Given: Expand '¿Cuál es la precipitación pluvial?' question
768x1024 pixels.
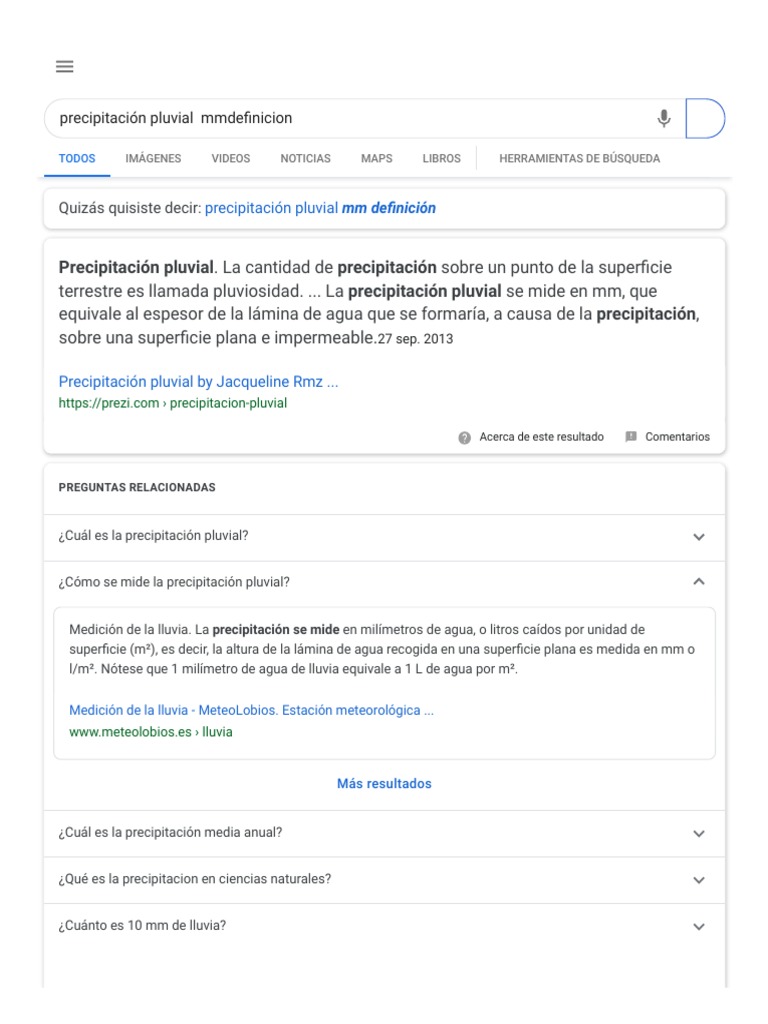Looking at the screenshot, I should [698, 536].
